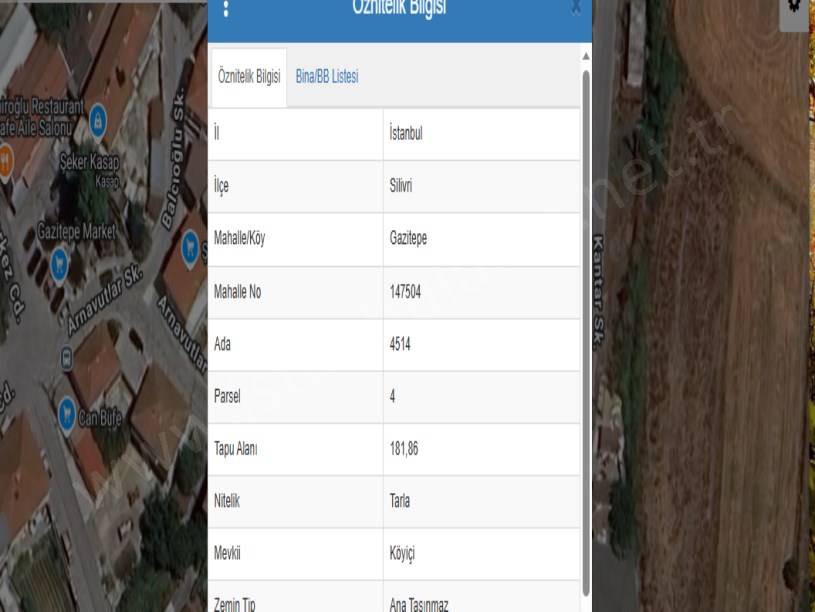This screenshot has width=815, height=612.
Task: Select the Can Büfe map pin
Action: pyautogui.click(x=67, y=410)
